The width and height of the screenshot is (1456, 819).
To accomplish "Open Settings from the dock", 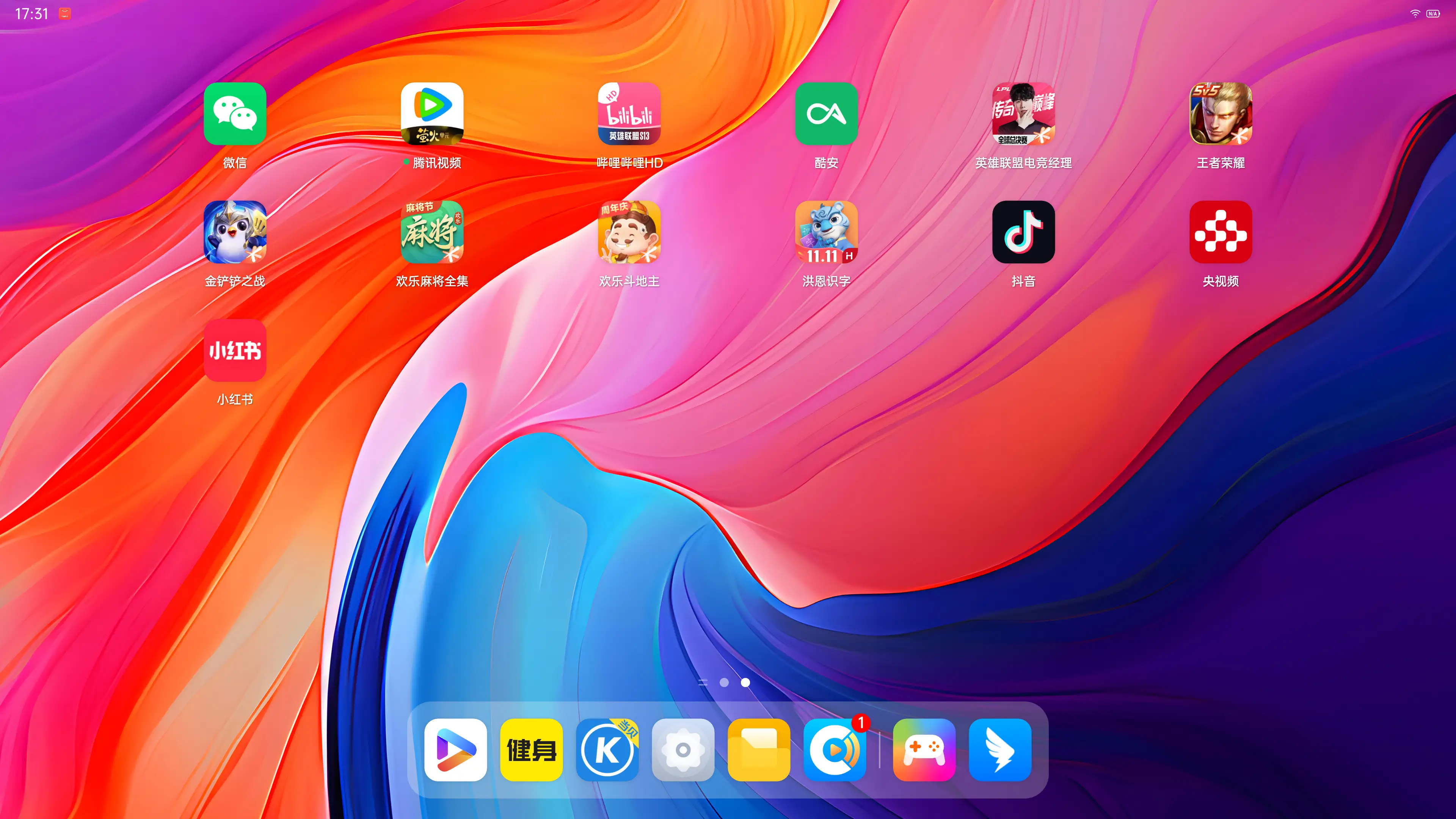I will (x=683, y=750).
